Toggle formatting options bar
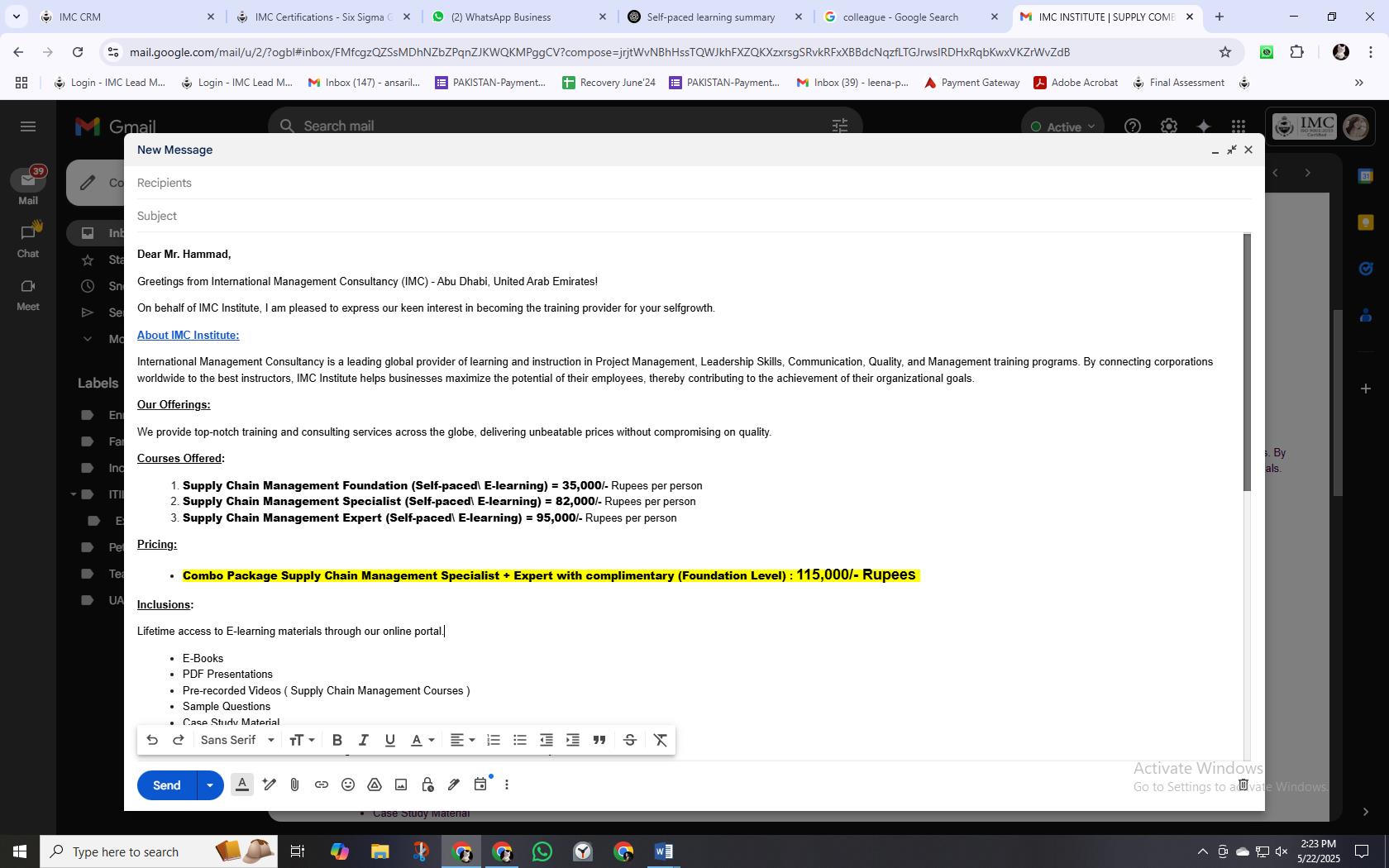Image resolution: width=1389 pixels, height=868 pixels. coord(242,785)
